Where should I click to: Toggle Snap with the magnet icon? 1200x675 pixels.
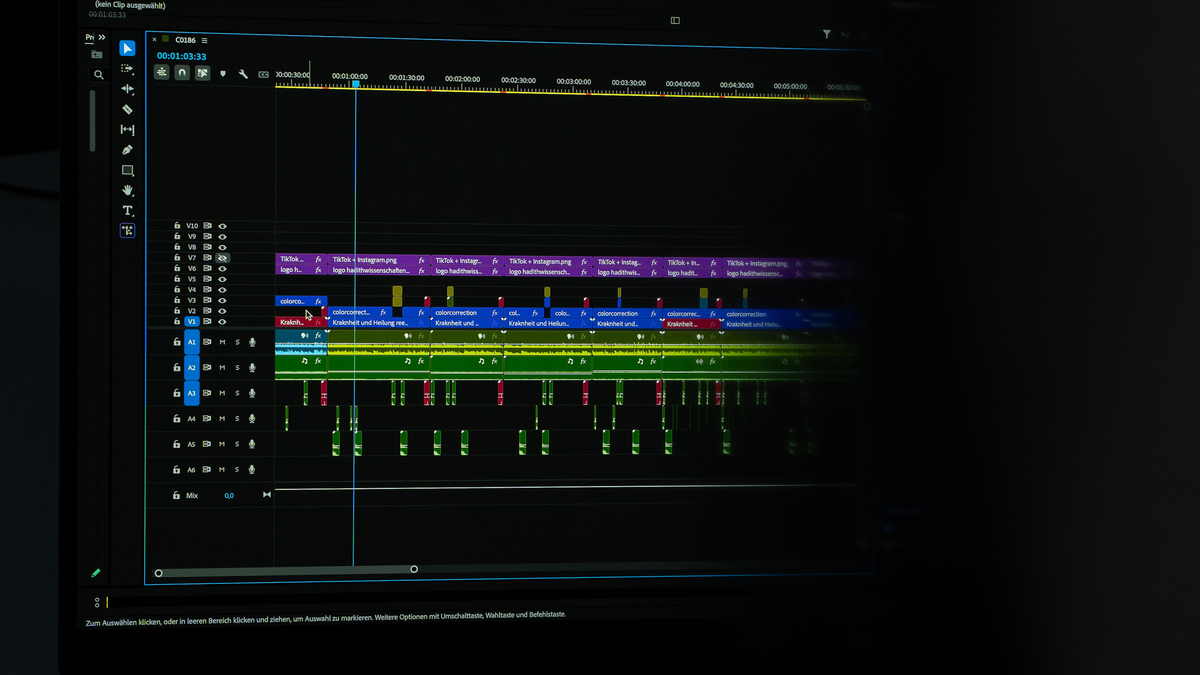[x=182, y=72]
